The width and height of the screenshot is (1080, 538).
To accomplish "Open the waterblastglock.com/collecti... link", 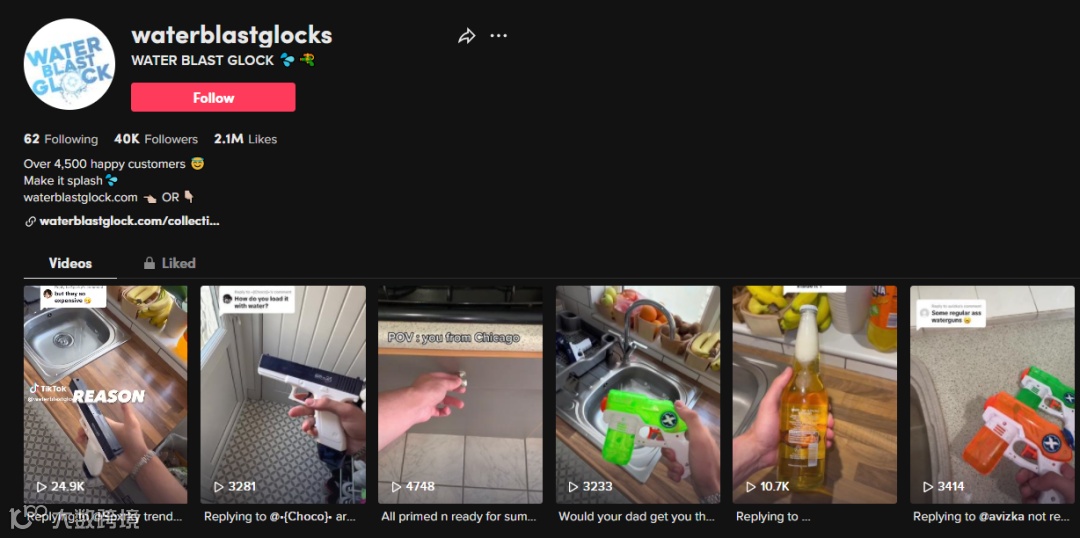I will [129, 222].
